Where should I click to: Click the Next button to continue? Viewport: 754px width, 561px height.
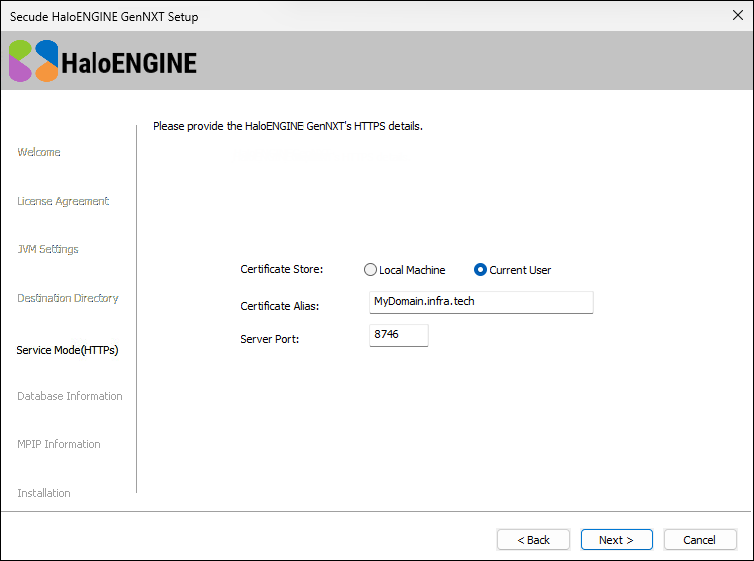(x=616, y=540)
